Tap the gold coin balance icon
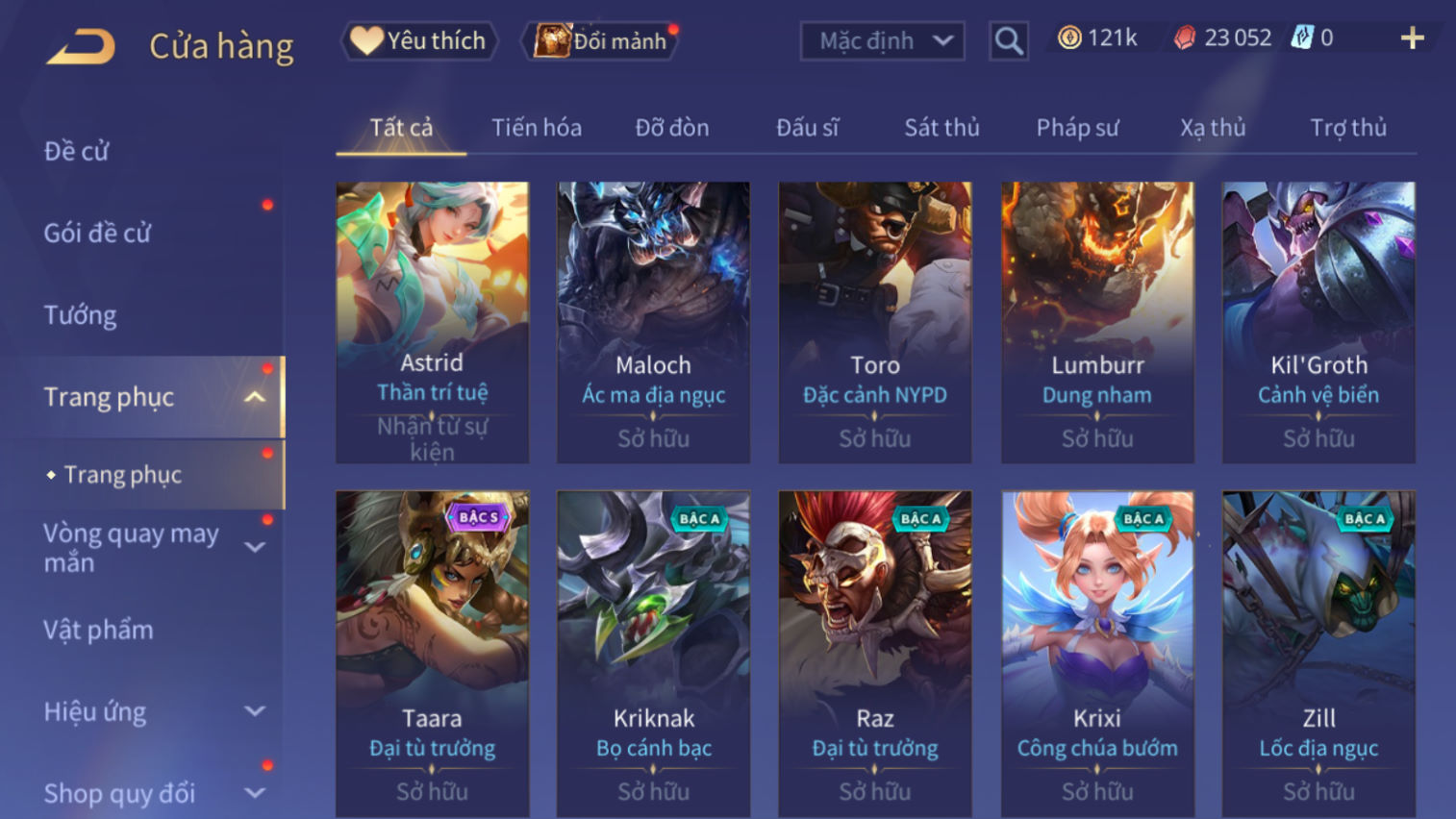 1069,37
